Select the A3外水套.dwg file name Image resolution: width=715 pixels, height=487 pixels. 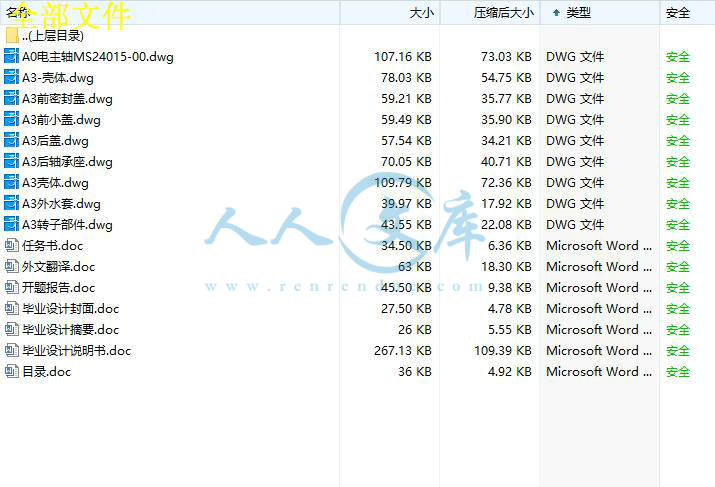61,203
